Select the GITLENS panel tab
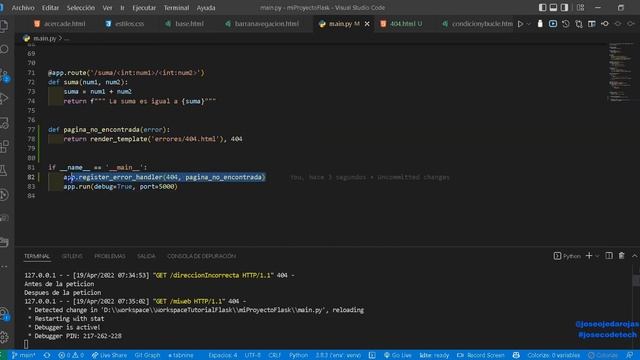Image resolution: width=640 pixels, height=360 pixels. (x=72, y=256)
